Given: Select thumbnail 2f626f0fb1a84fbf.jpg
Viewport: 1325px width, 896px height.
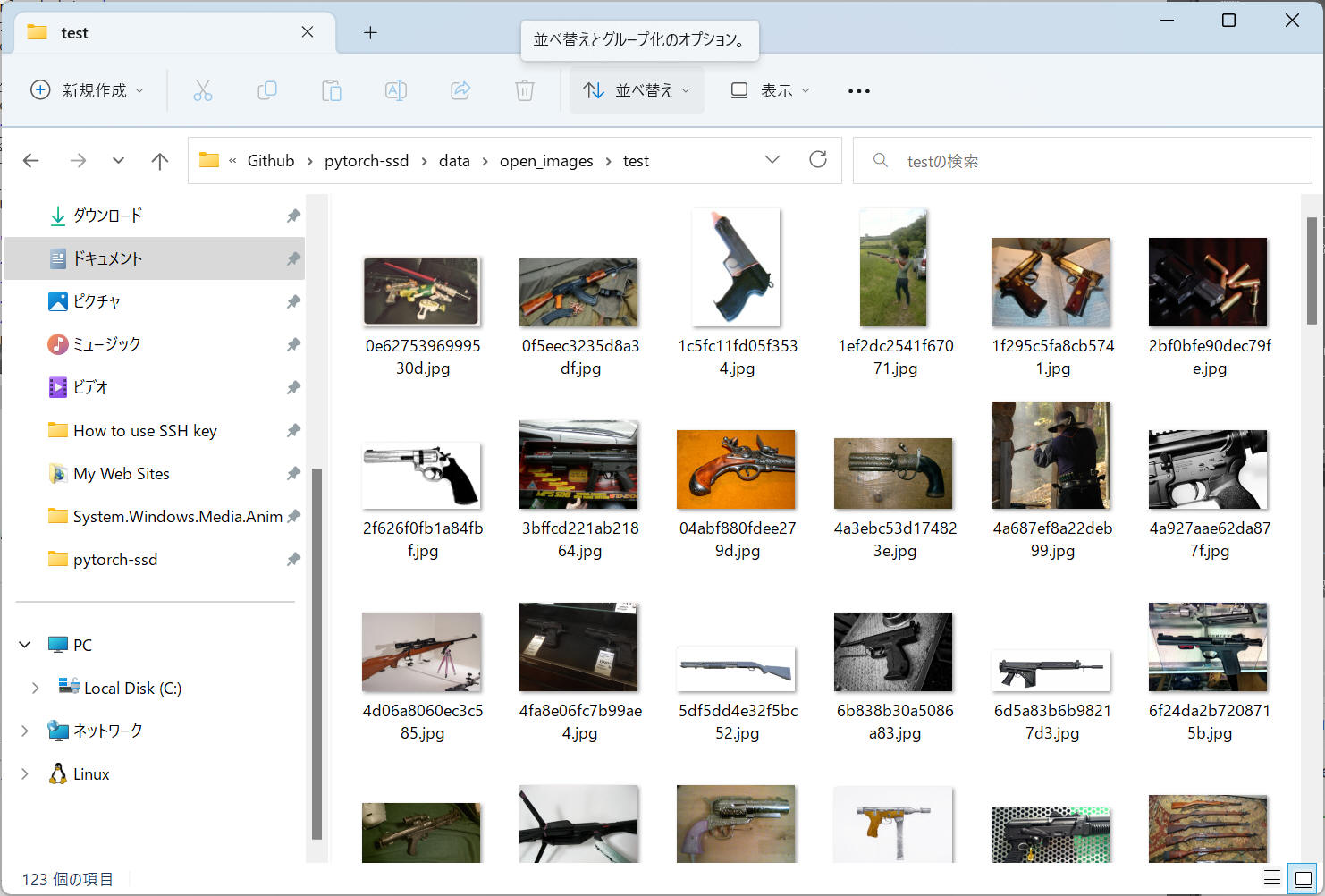Looking at the screenshot, I should point(421,475).
